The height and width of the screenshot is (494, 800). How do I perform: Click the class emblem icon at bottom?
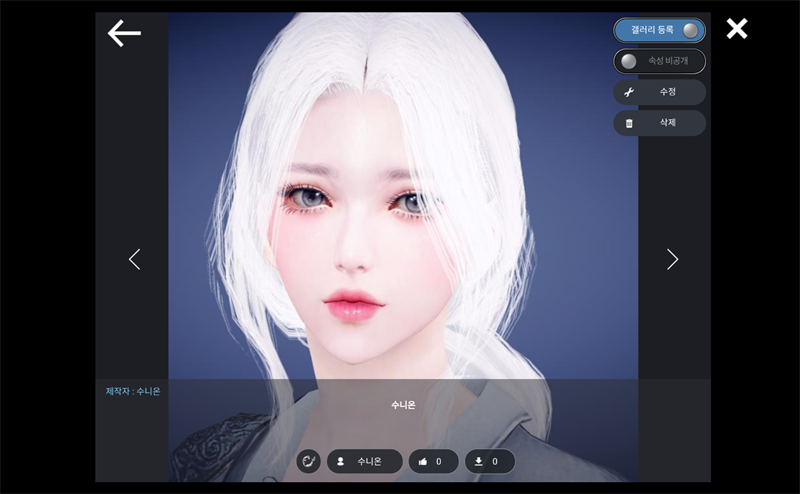tap(309, 461)
